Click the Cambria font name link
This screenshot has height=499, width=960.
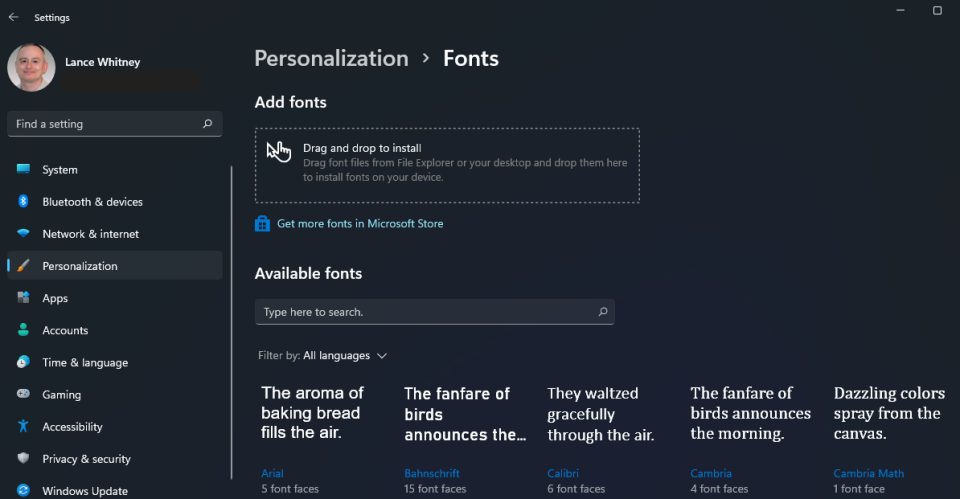pos(711,473)
